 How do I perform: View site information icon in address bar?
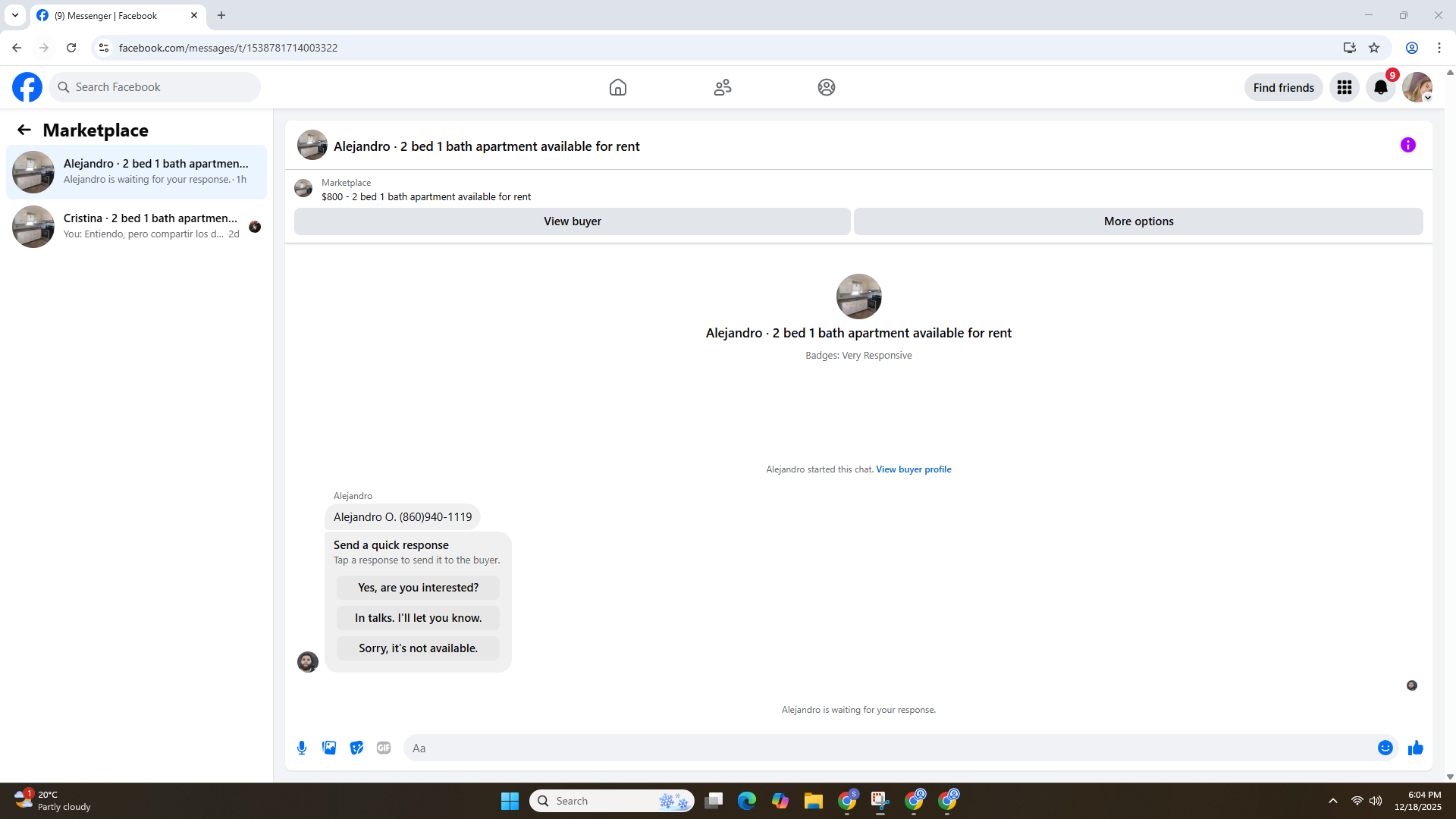(x=104, y=48)
